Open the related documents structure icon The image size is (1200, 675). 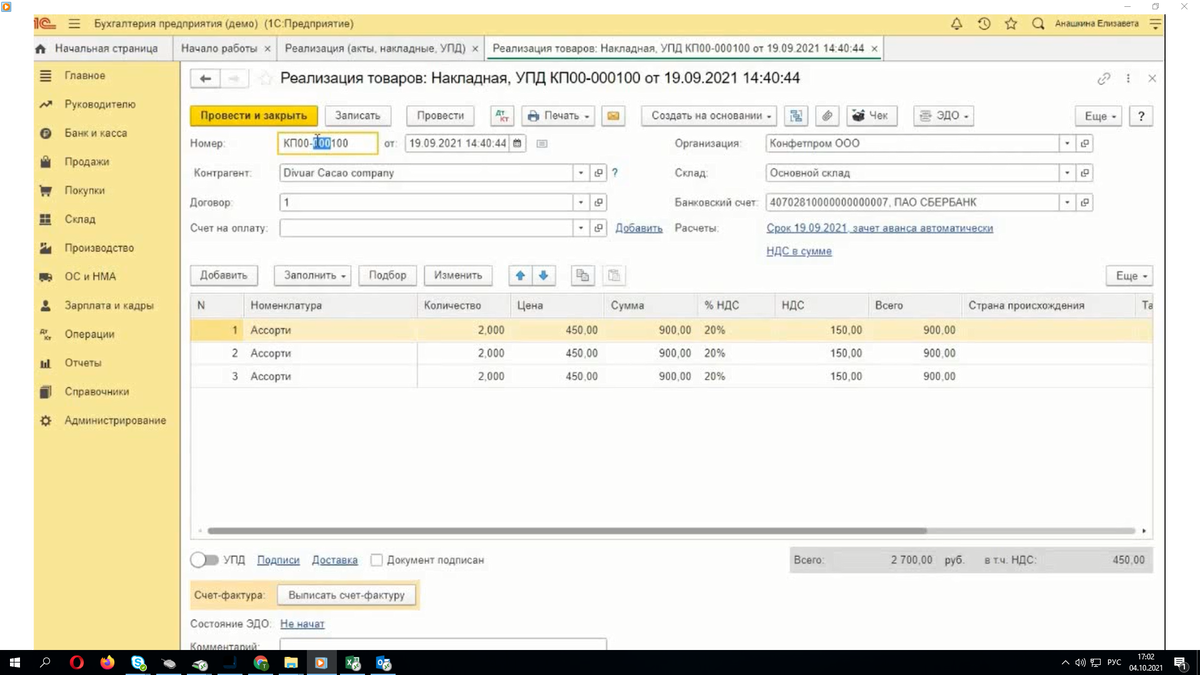tap(796, 116)
